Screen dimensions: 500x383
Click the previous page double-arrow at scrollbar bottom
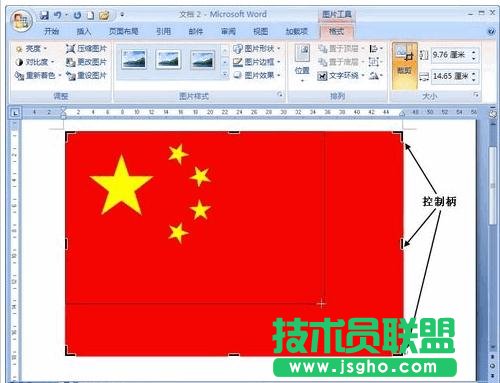(x=493, y=357)
